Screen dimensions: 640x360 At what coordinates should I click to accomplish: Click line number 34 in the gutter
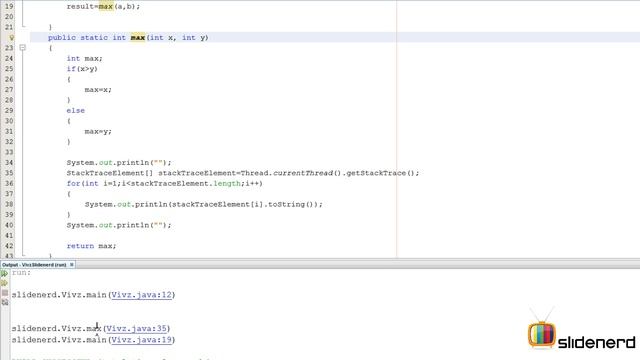[9, 163]
